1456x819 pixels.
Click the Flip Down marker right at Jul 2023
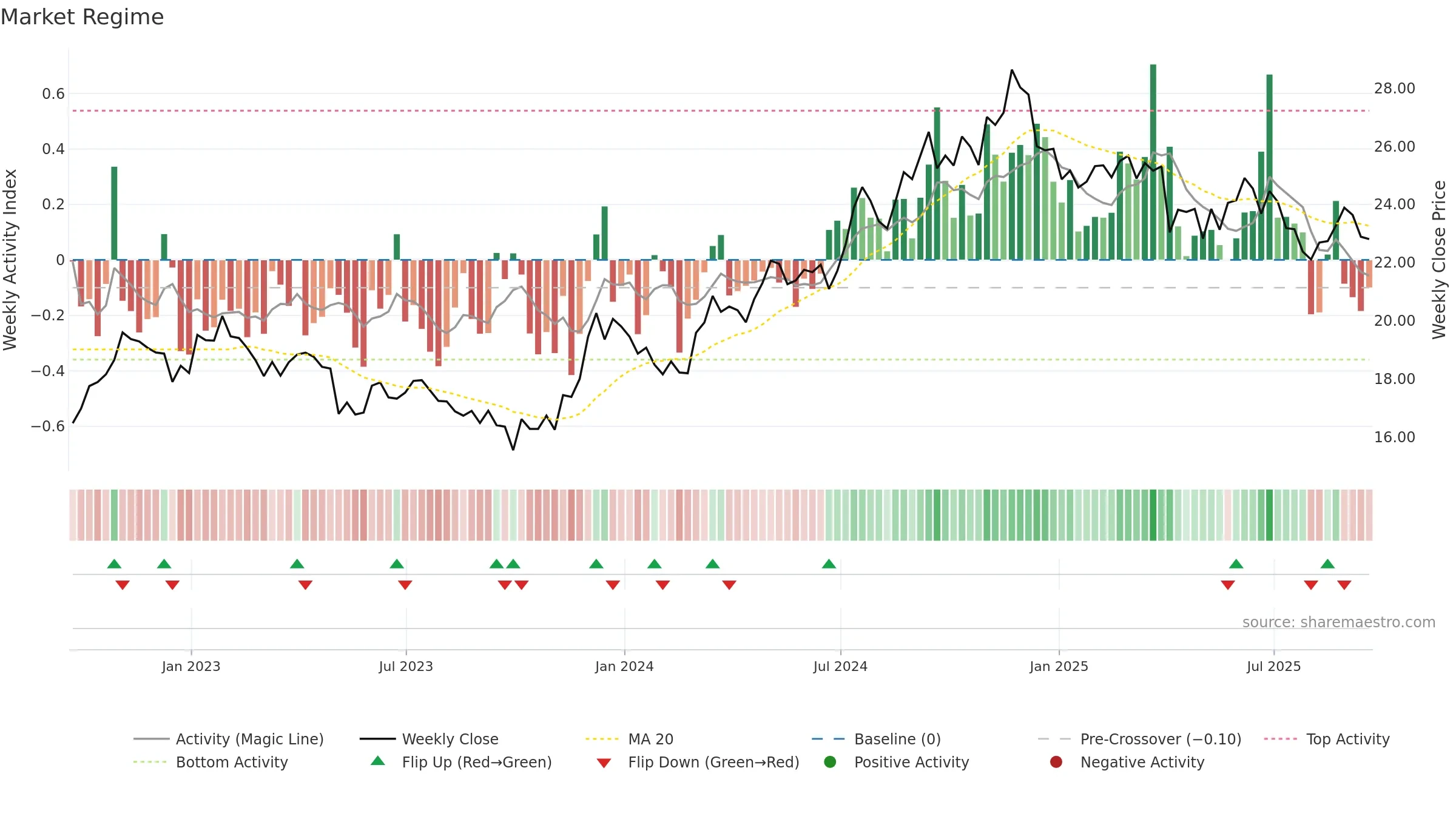[405, 585]
